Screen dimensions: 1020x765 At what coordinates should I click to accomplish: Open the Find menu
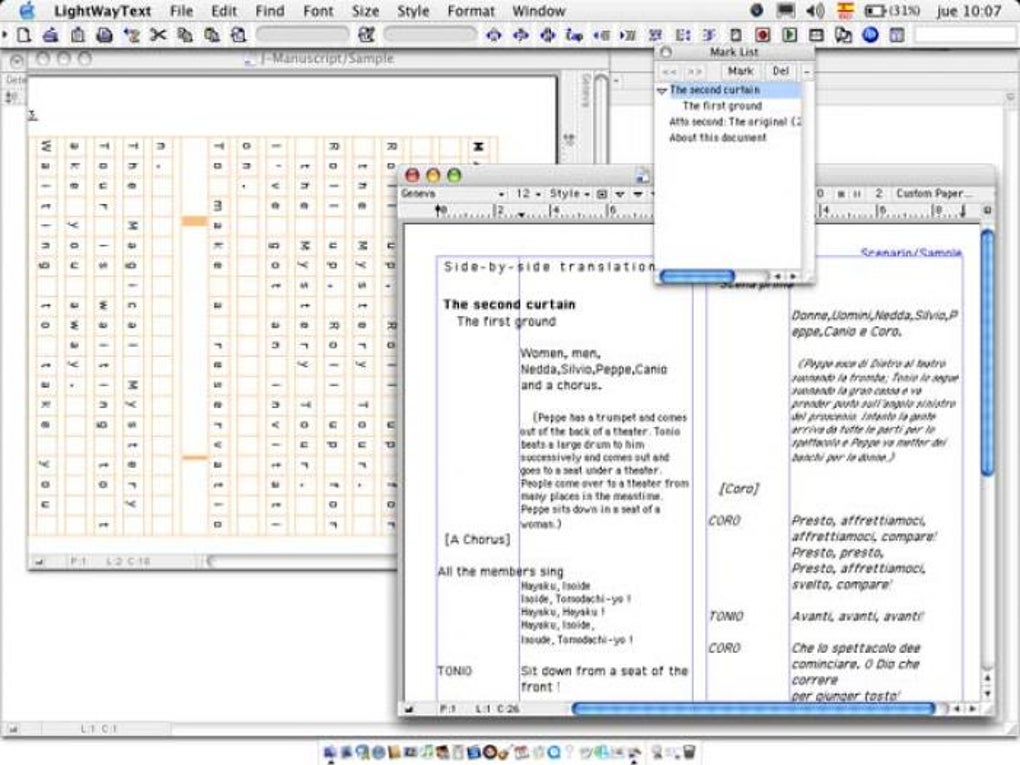(x=269, y=11)
